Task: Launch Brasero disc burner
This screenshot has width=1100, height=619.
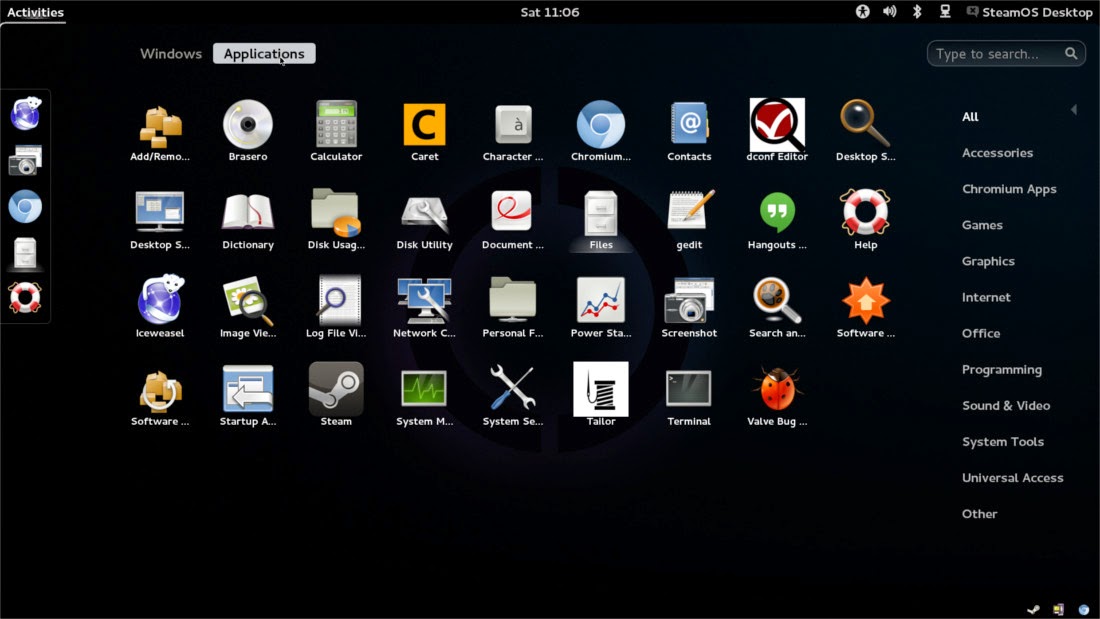Action: (248, 129)
